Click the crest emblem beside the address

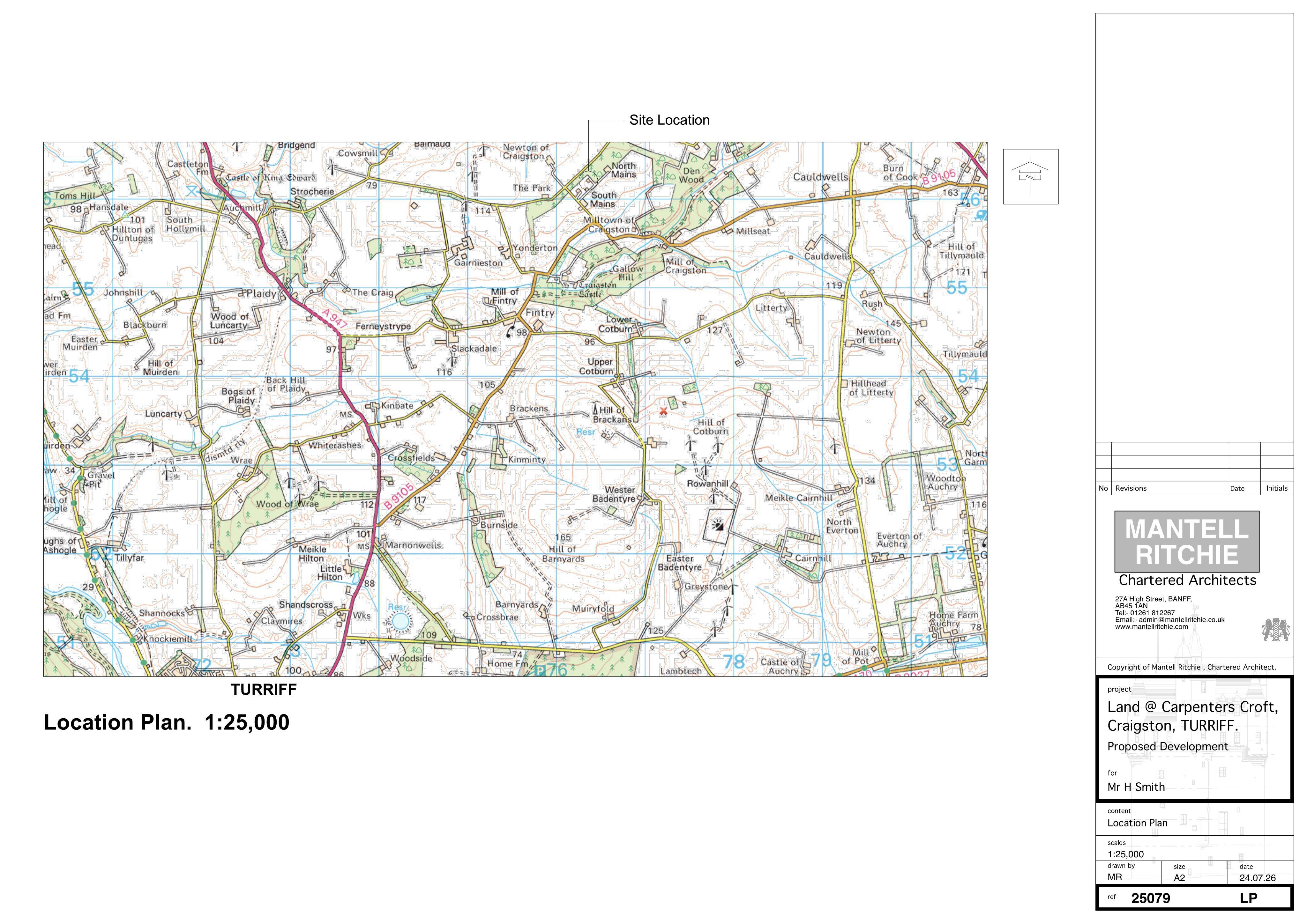1276,631
